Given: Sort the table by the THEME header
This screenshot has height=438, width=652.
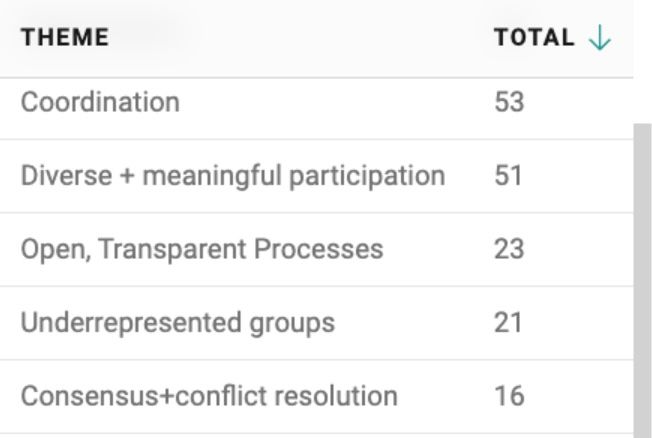Looking at the screenshot, I should pyautogui.click(x=65, y=37).
